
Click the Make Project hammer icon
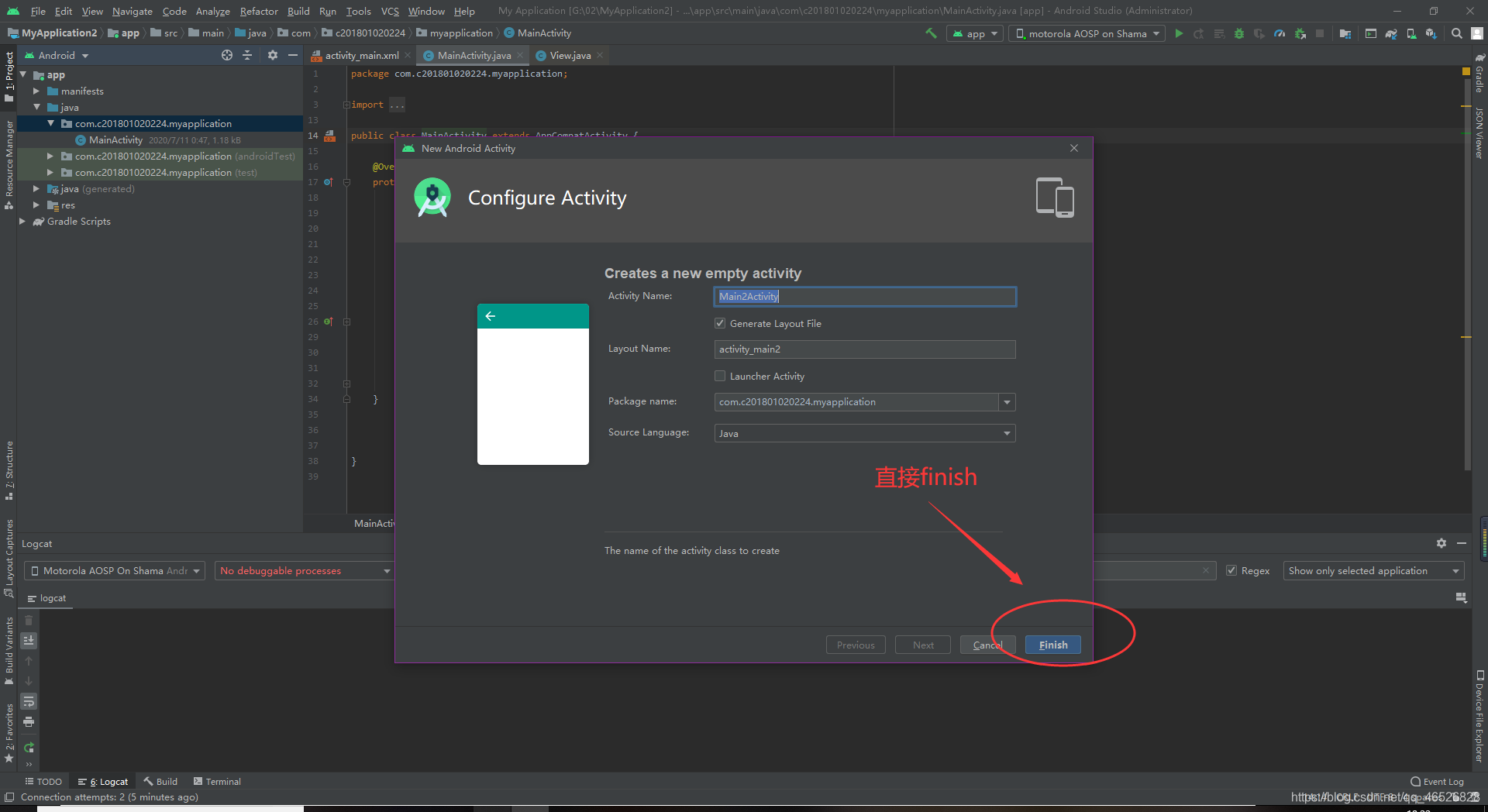point(932,33)
